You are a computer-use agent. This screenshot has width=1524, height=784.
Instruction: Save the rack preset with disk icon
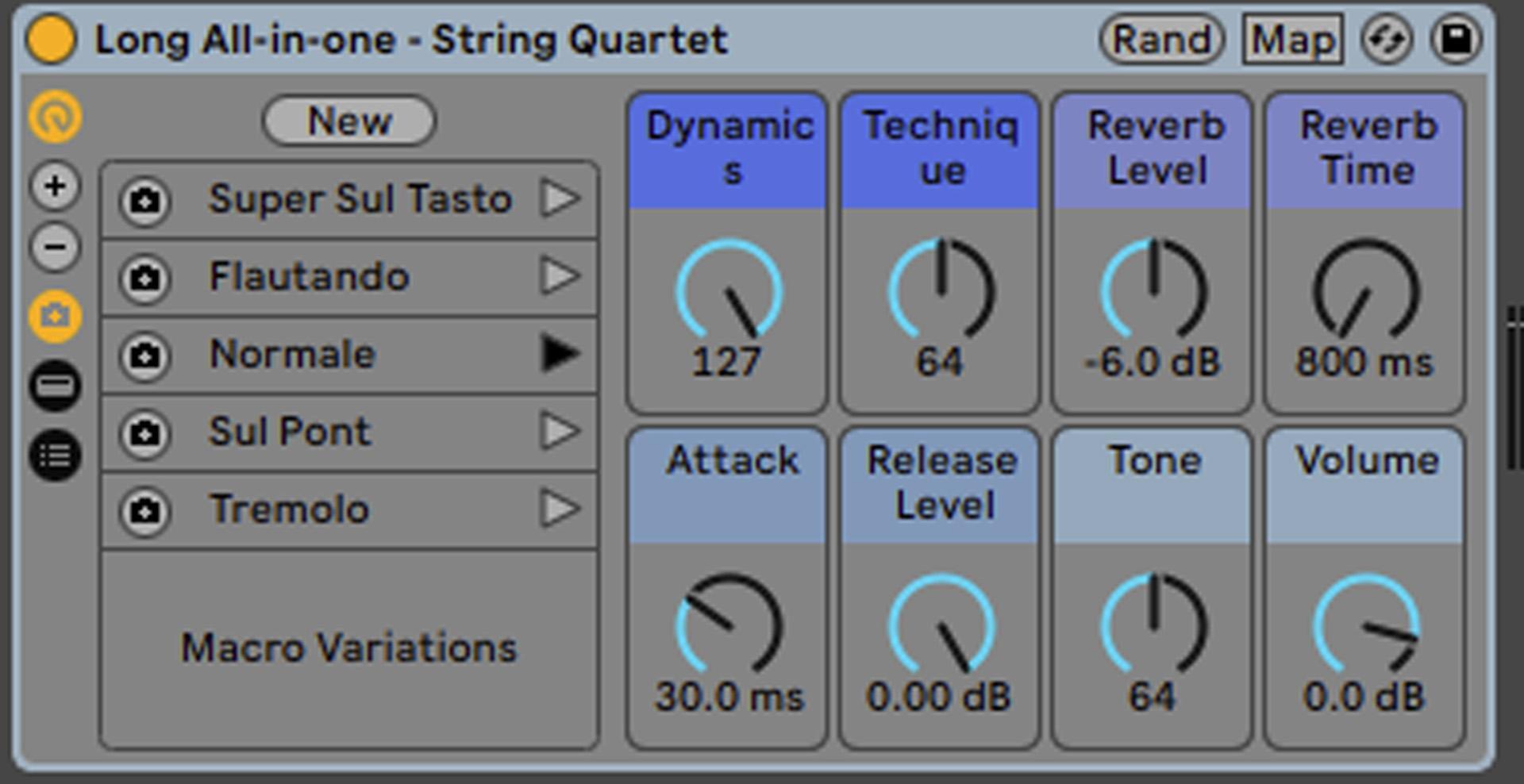coord(1456,39)
